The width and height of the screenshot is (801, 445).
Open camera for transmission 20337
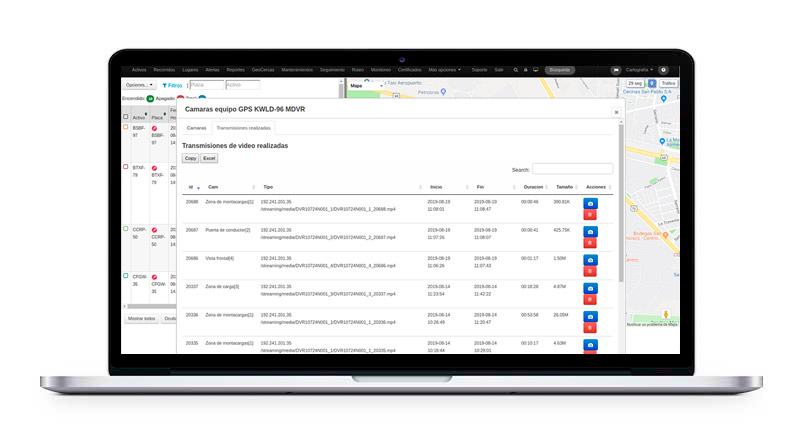tap(590, 288)
